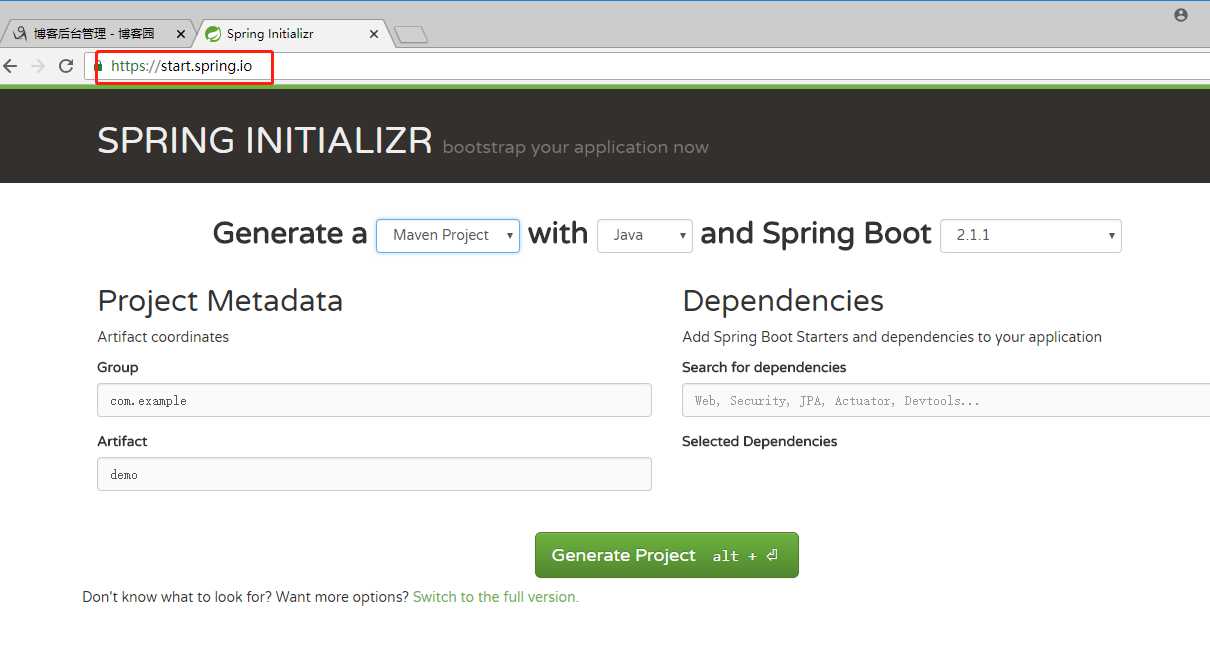
Task: Open the Spring Boot version 2.1.1 dropdown
Action: (1031, 236)
